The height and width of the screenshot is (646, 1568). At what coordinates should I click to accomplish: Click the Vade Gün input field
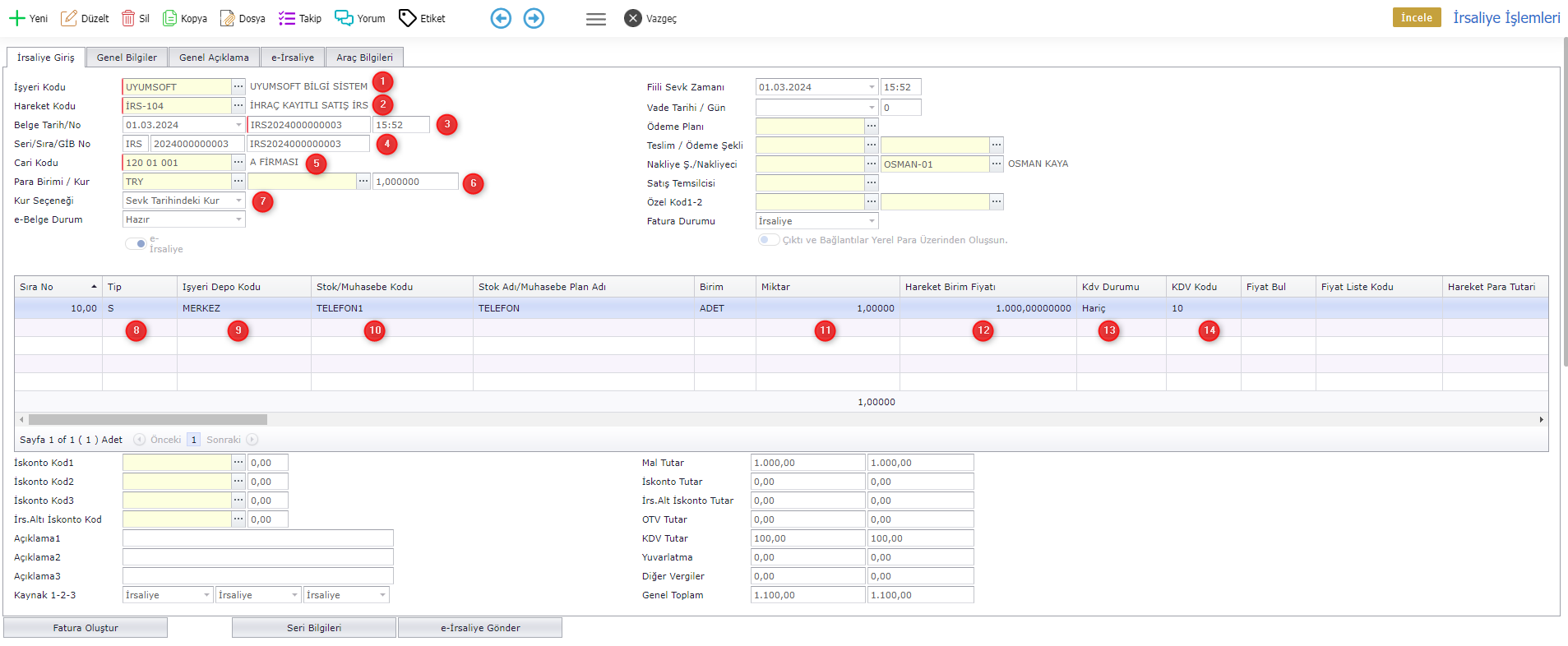[x=901, y=107]
